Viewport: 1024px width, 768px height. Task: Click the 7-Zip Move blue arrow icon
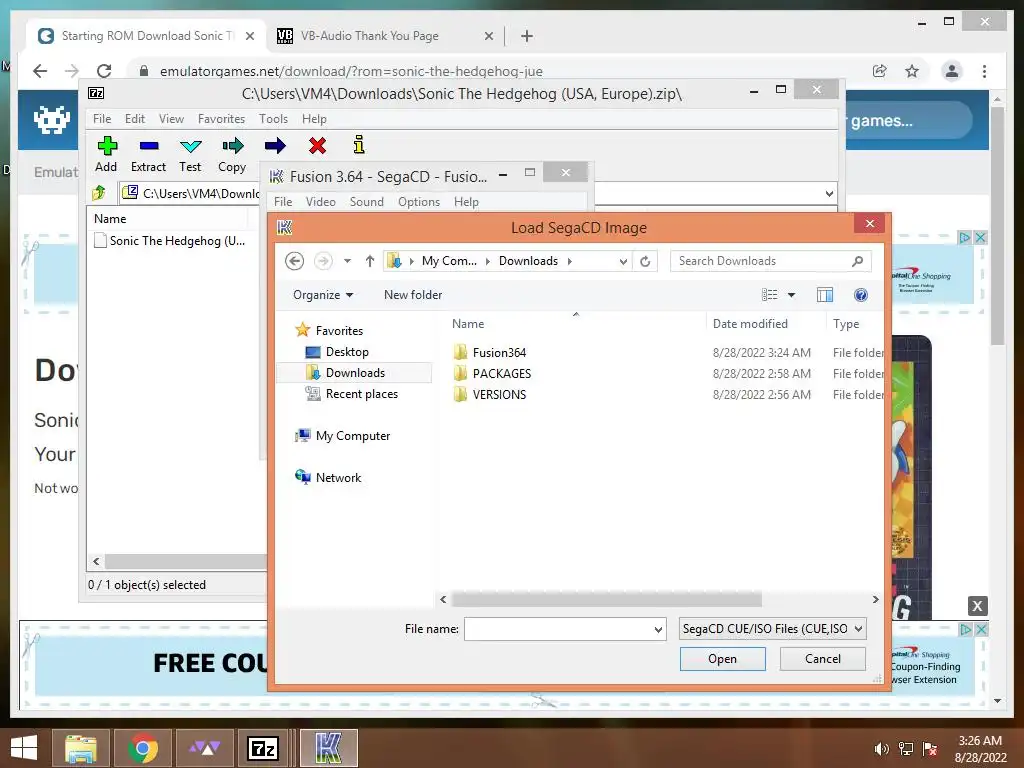[x=275, y=146]
